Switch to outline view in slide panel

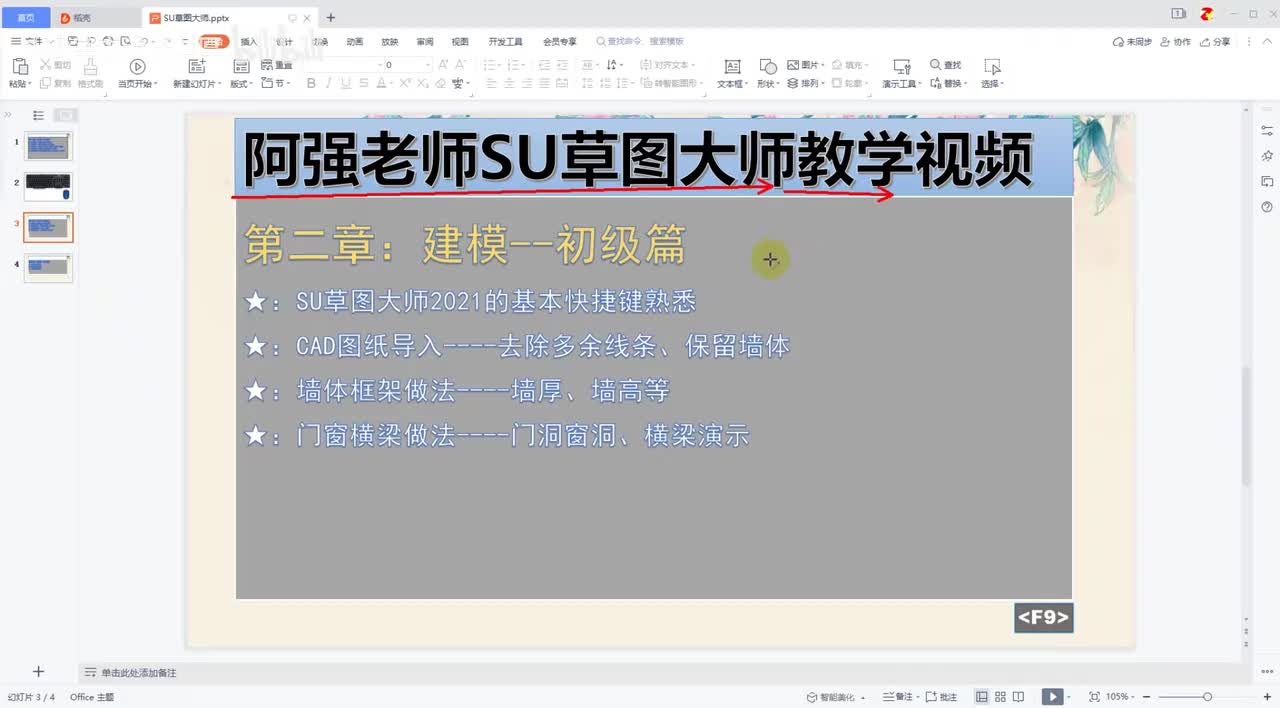[x=38, y=115]
